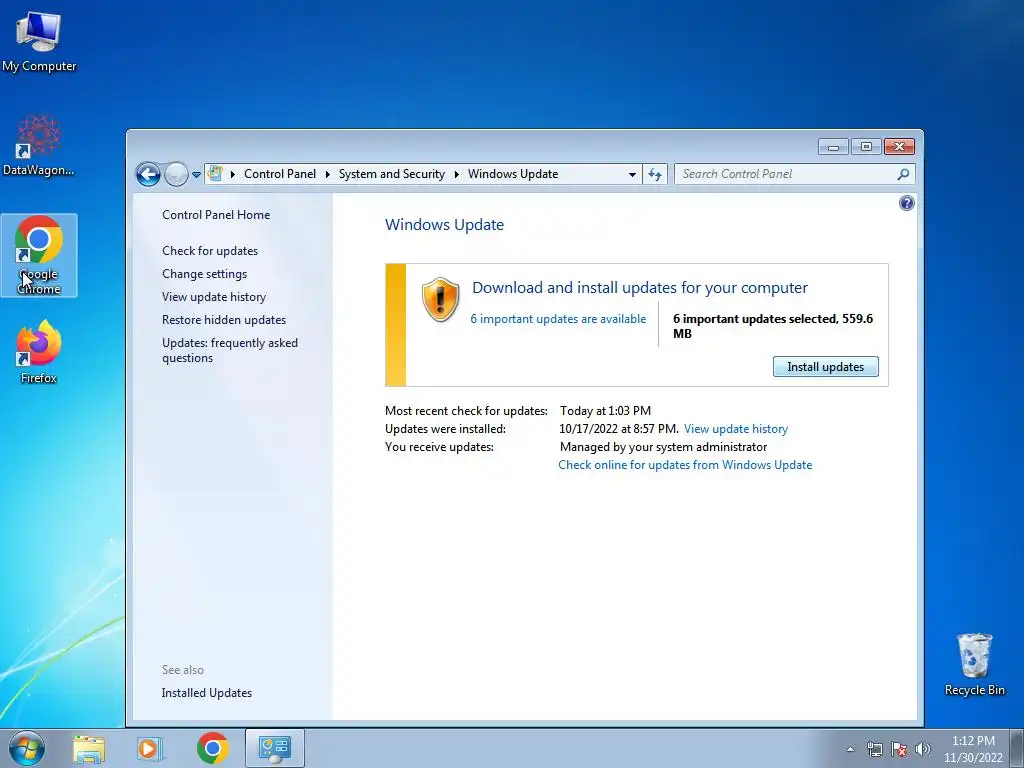This screenshot has width=1024, height=768.
Task: Click the Today at 1:03 PM text
Action: point(605,411)
